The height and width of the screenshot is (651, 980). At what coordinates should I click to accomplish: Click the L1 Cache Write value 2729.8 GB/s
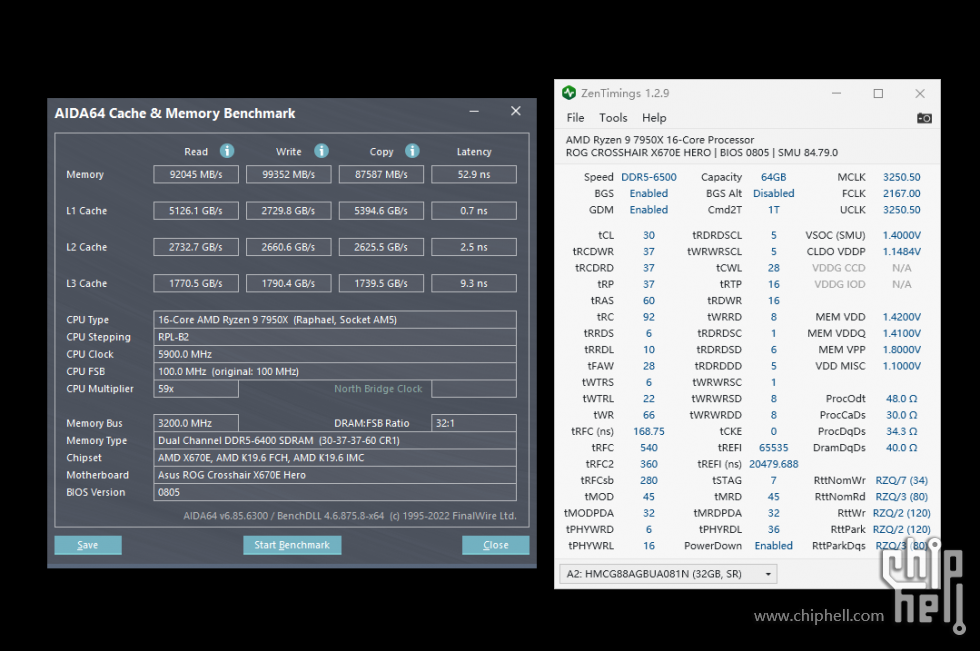coord(288,211)
